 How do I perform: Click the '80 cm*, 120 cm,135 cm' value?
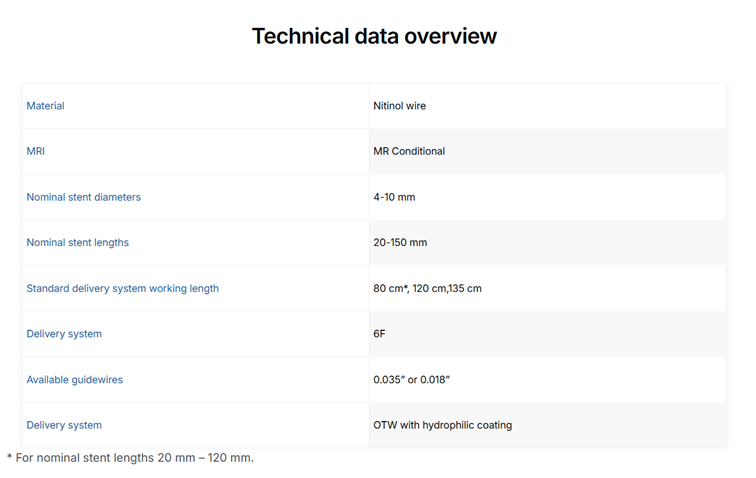[427, 289]
